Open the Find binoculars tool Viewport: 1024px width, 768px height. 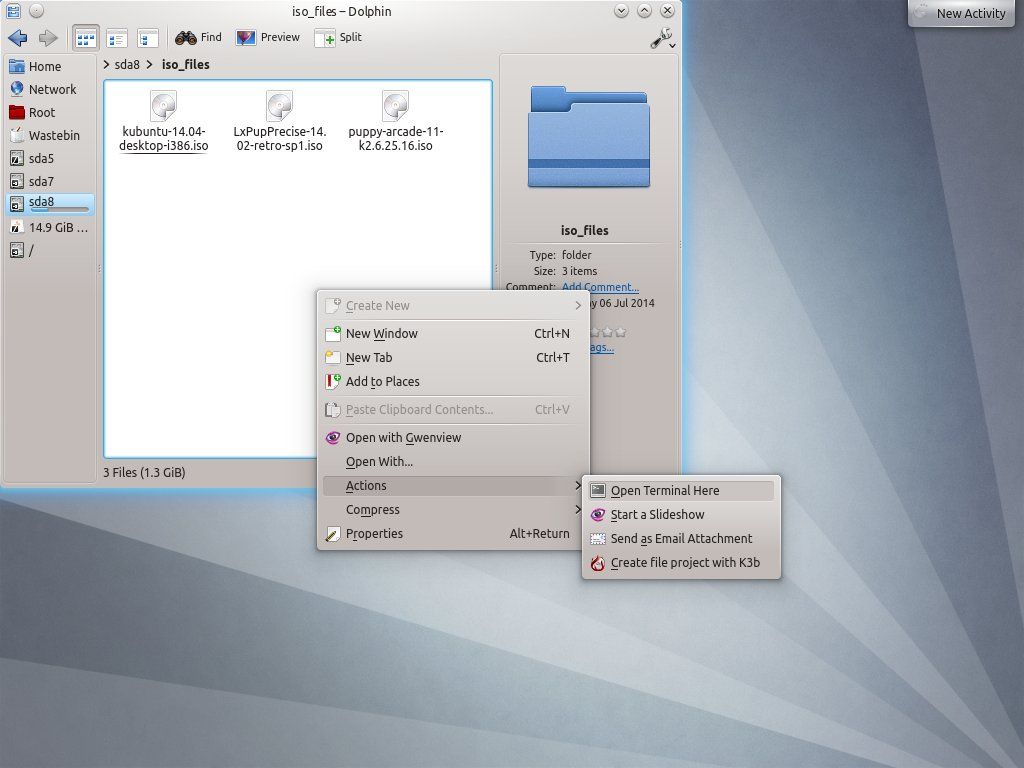tap(199, 37)
